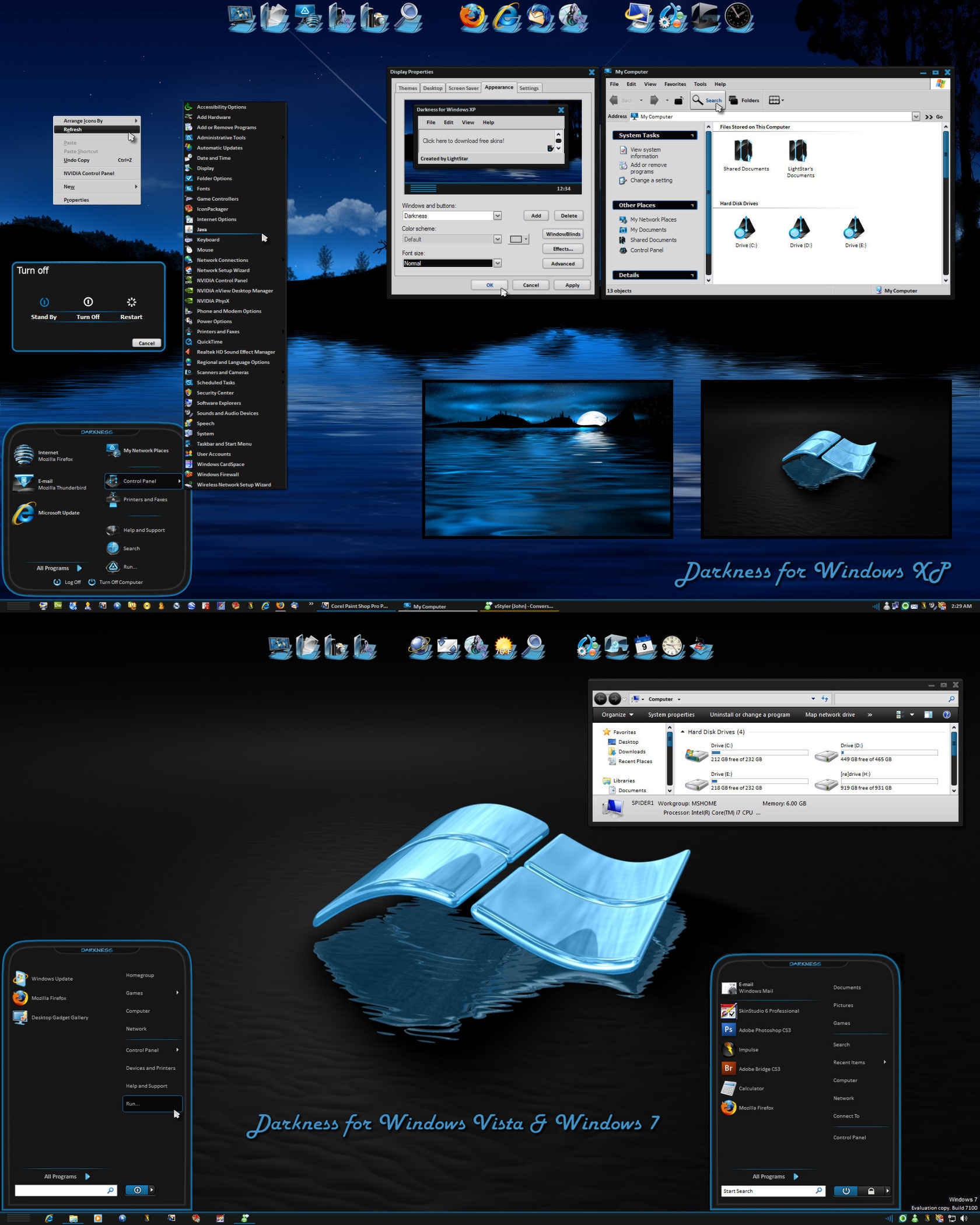Click the Apply button in Display Properties

click(572, 285)
